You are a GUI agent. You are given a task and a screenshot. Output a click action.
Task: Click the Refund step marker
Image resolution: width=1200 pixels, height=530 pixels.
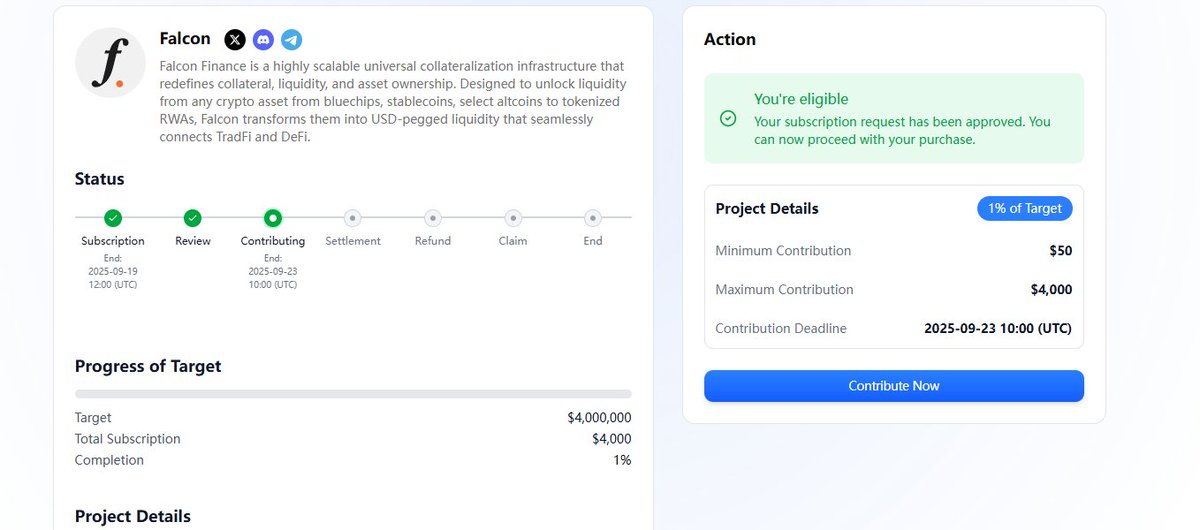(433, 217)
